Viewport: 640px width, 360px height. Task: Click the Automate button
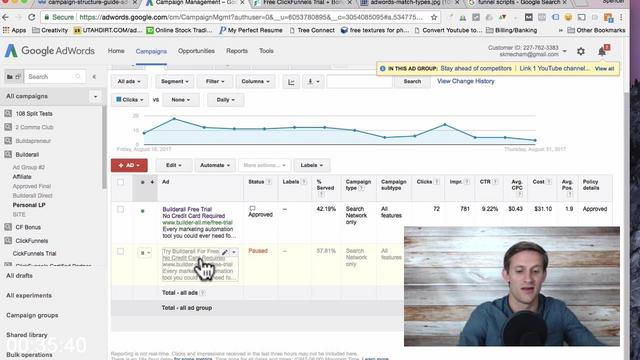[x=215, y=165]
